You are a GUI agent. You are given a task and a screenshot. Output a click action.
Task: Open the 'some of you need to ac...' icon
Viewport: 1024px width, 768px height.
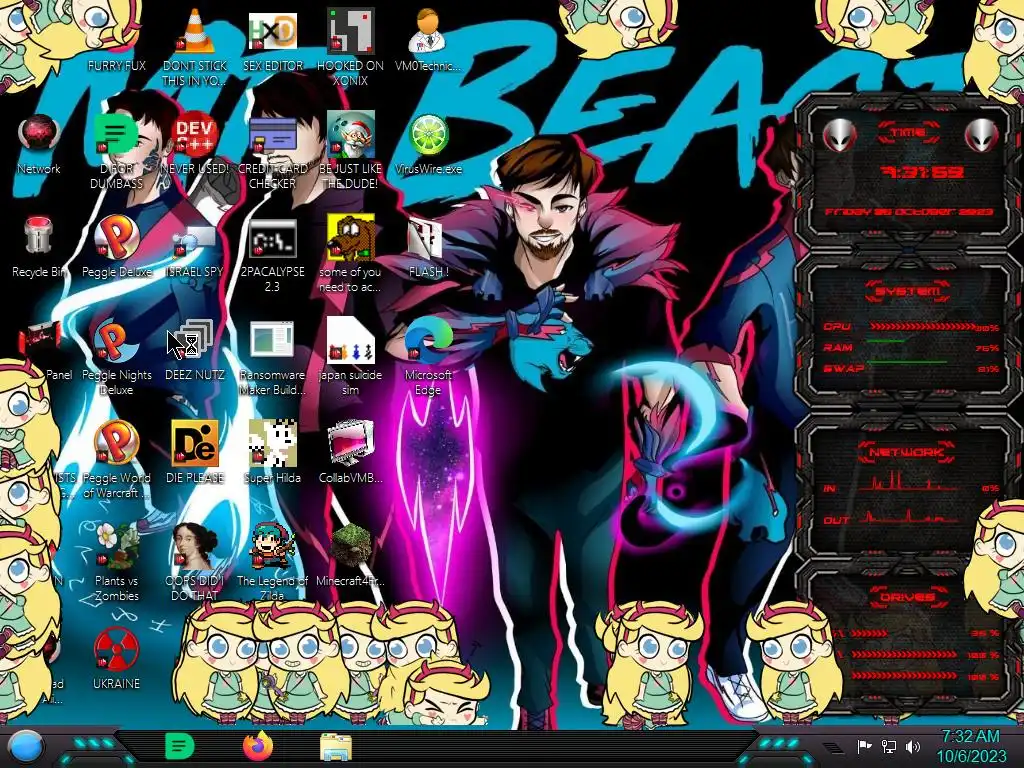pyautogui.click(x=351, y=238)
